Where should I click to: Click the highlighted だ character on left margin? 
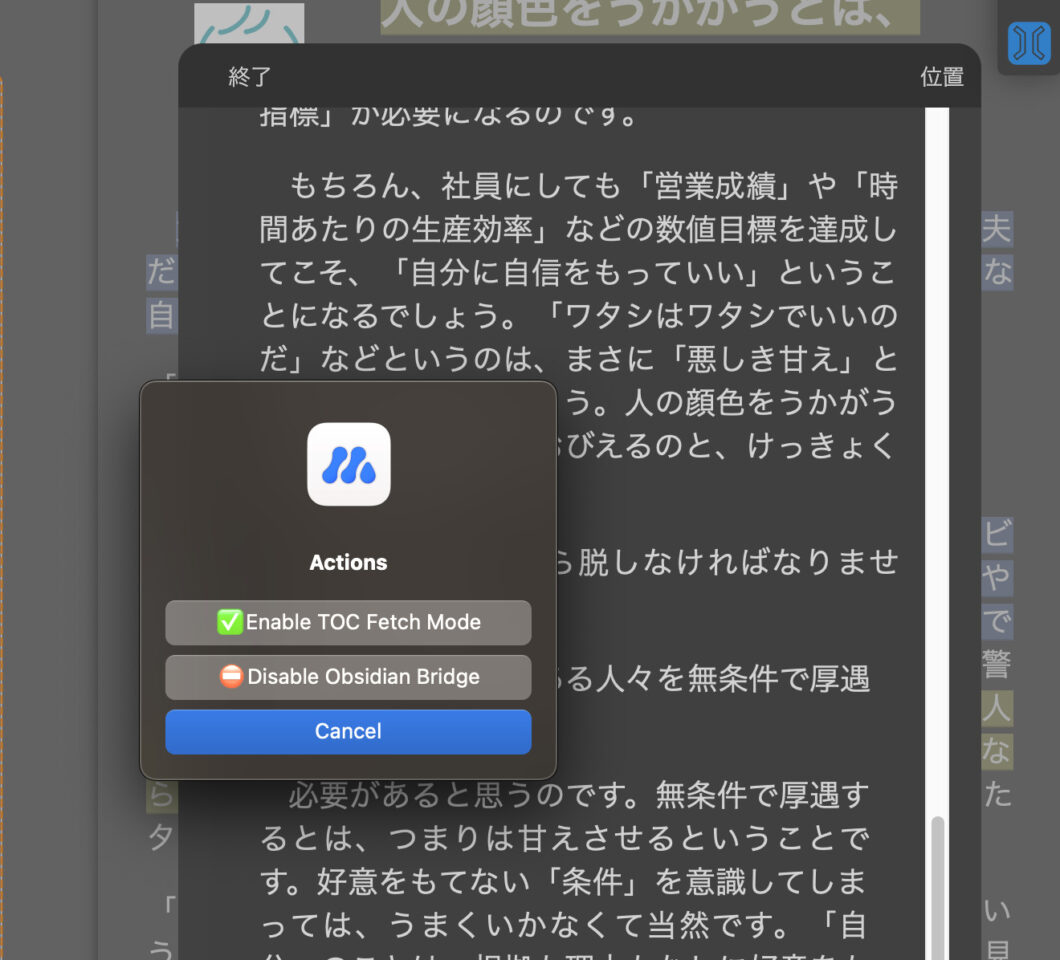click(x=160, y=272)
